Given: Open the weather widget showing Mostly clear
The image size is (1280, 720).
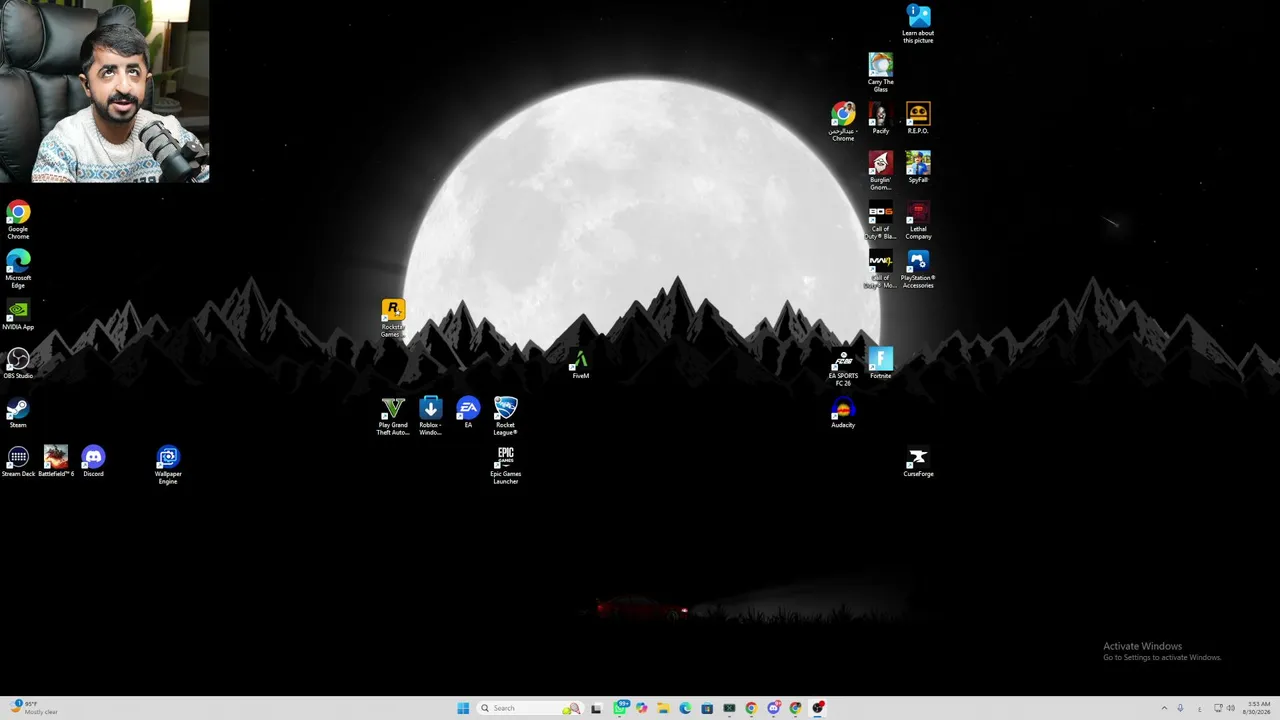Looking at the screenshot, I should (x=36, y=708).
